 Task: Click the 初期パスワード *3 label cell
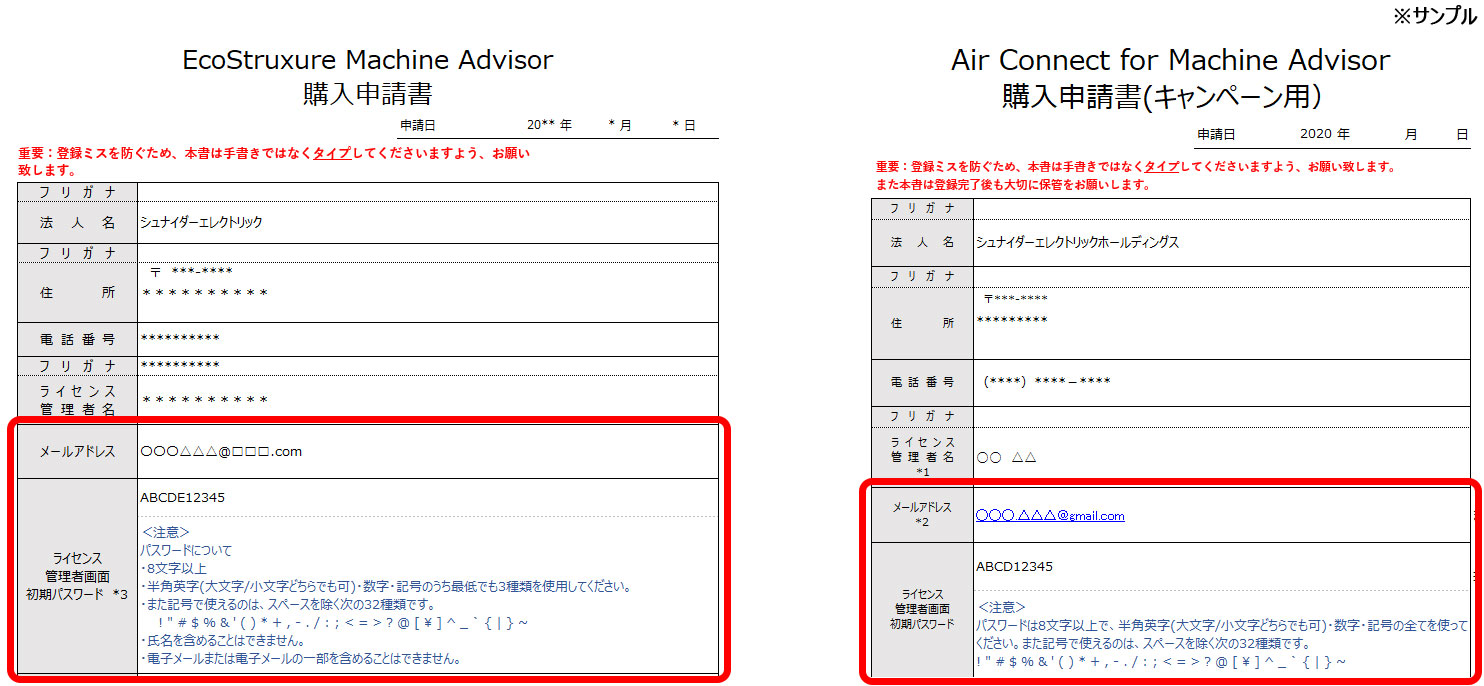click(x=78, y=576)
